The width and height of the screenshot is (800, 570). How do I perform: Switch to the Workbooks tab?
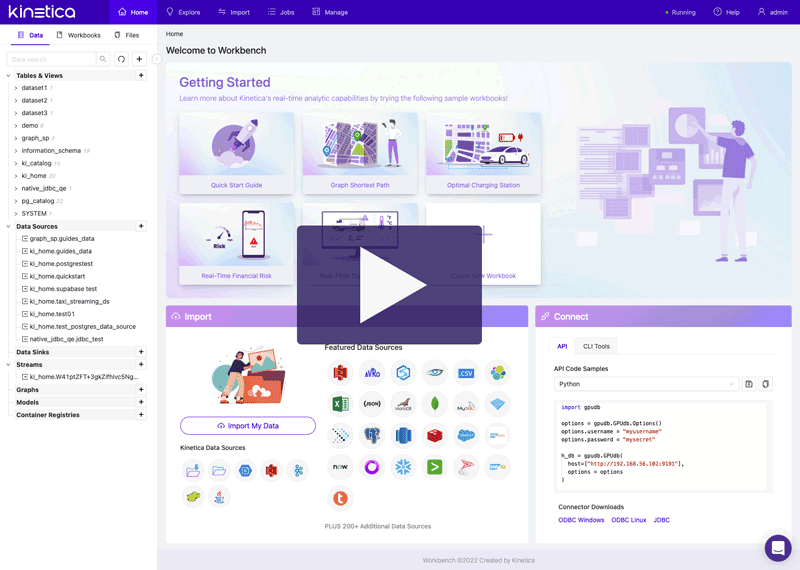coord(79,35)
